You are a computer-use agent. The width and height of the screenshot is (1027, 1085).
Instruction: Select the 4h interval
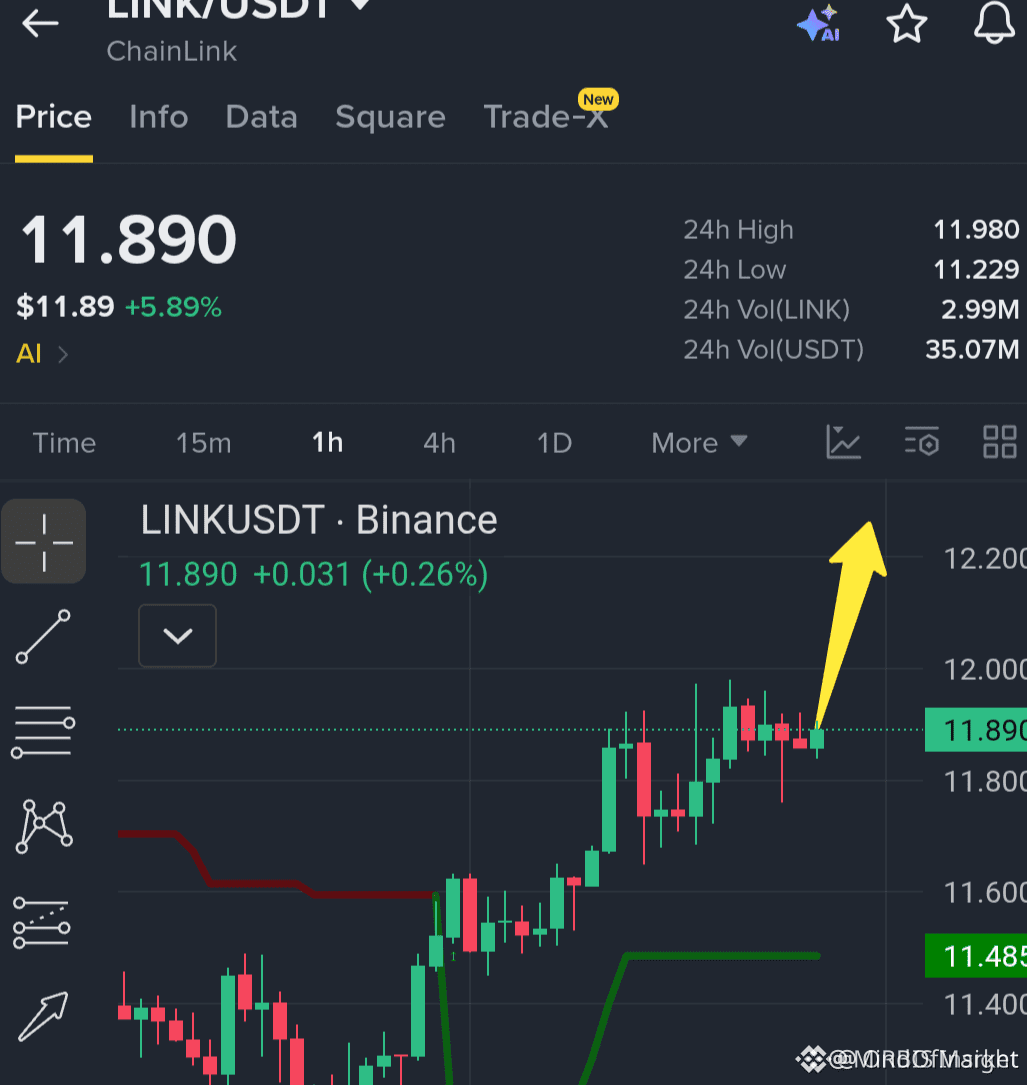click(439, 443)
